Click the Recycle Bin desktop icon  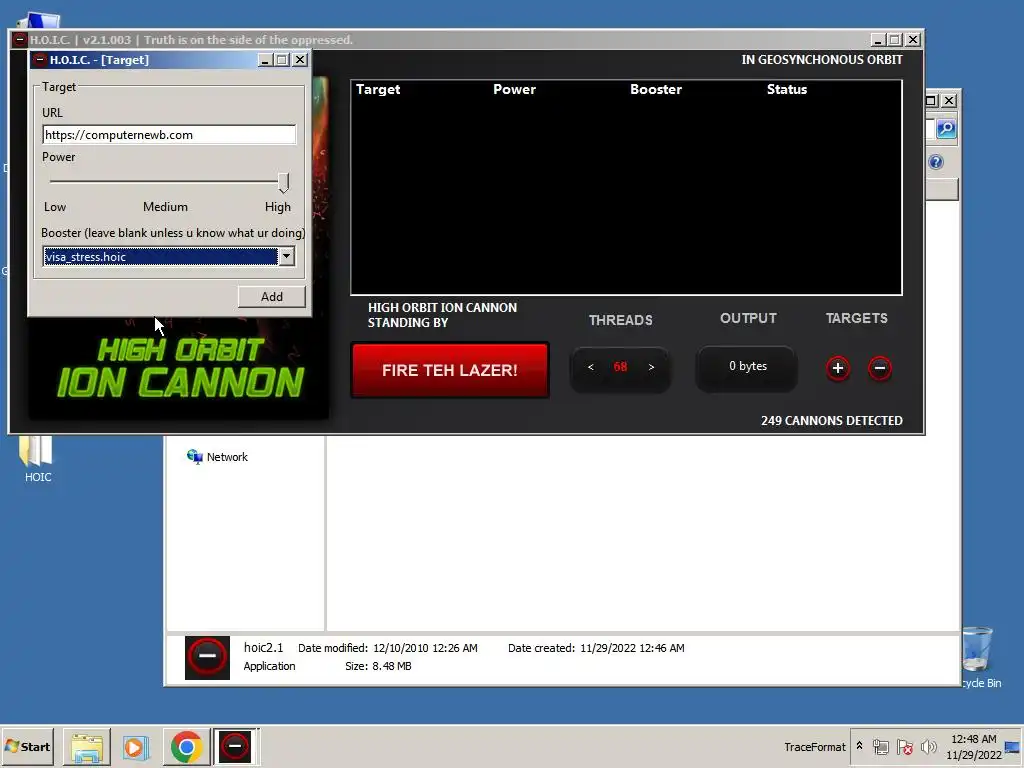(978, 656)
